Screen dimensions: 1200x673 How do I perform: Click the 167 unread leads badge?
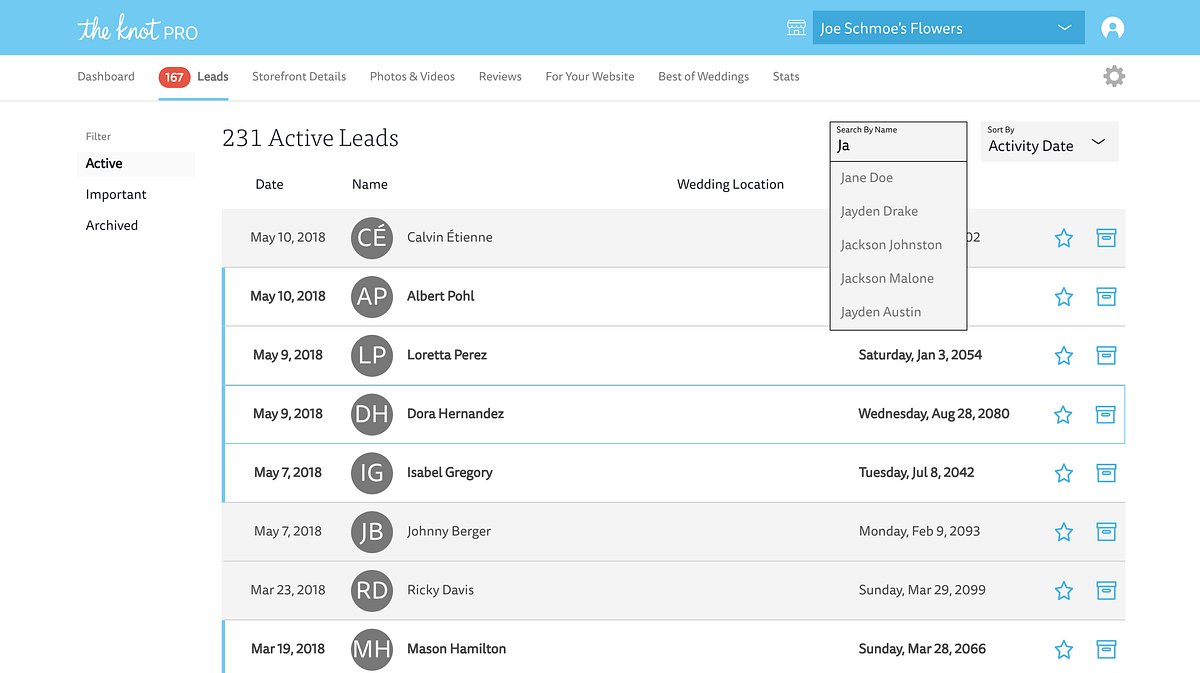174,77
